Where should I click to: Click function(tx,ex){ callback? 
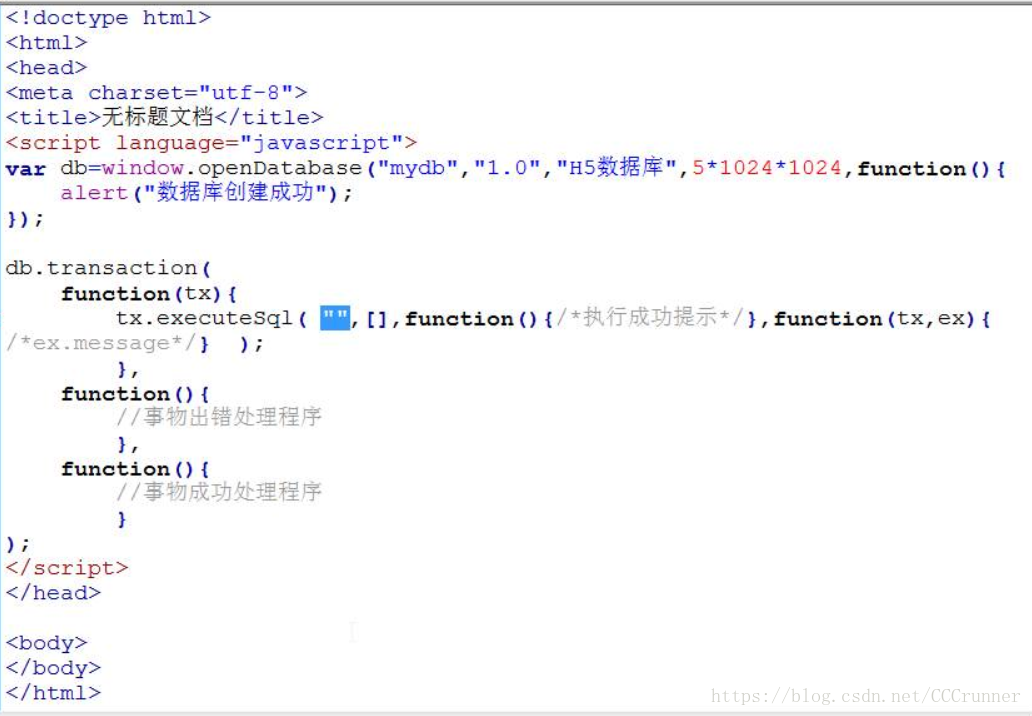pyautogui.click(x=882, y=319)
